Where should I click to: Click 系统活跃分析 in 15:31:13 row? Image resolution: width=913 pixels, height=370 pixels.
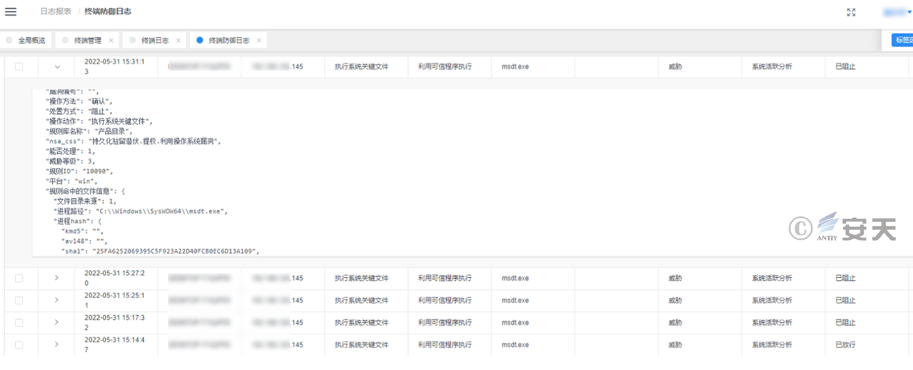[x=772, y=67]
